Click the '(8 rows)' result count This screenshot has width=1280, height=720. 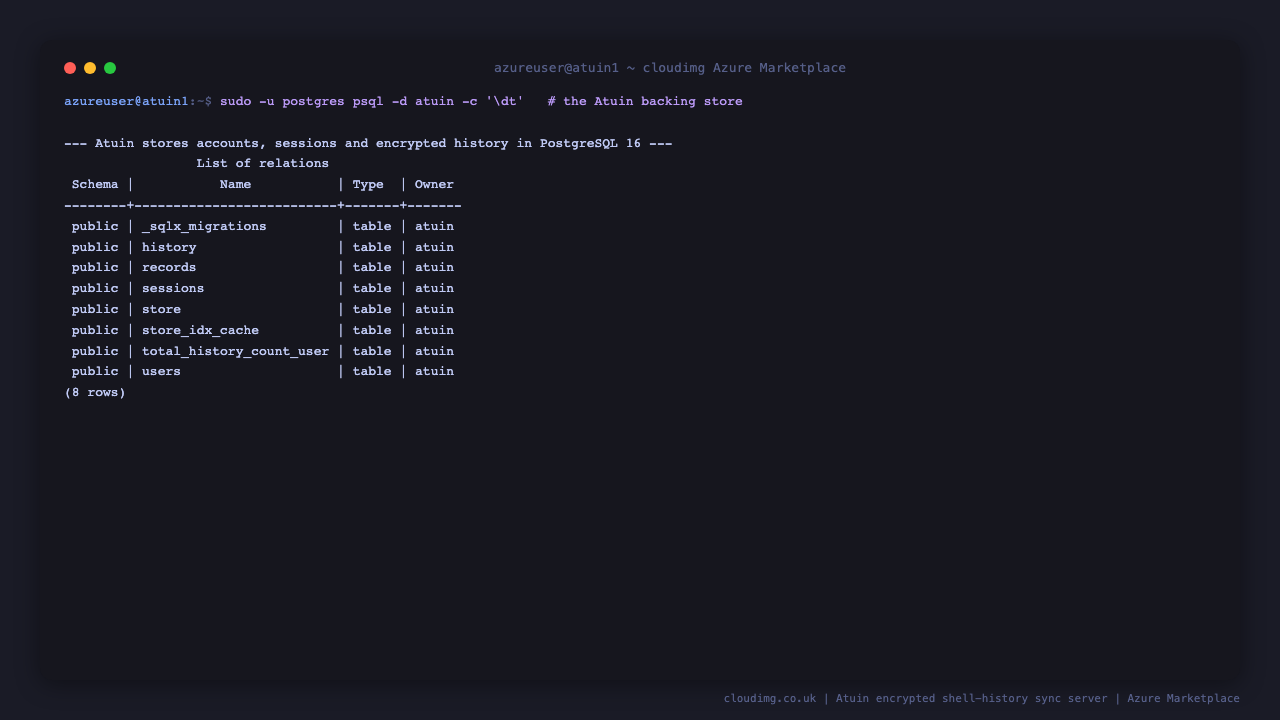pos(95,392)
